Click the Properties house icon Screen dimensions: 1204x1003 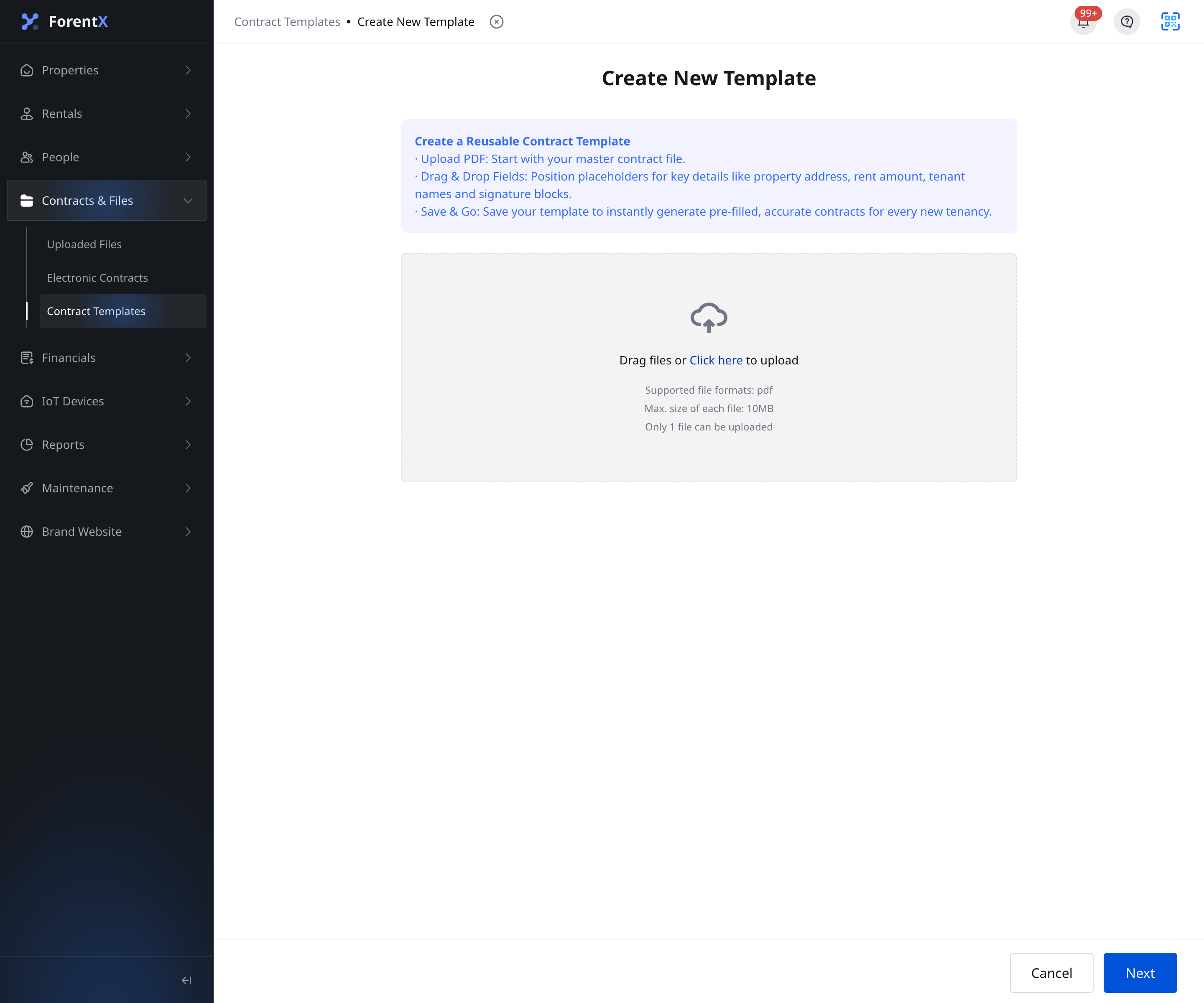tap(26, 70)
